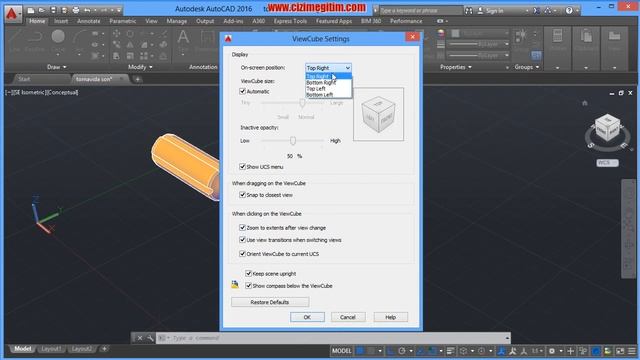This screenshot has height=360, width=640.
Task: Click the lineweight display status bar icon
Action: coord(450,351)
